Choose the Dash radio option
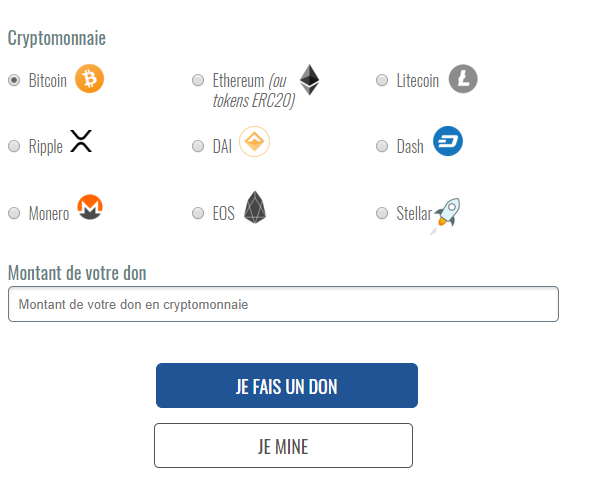The height and width of the screenshot is (497, 591). 382,146
